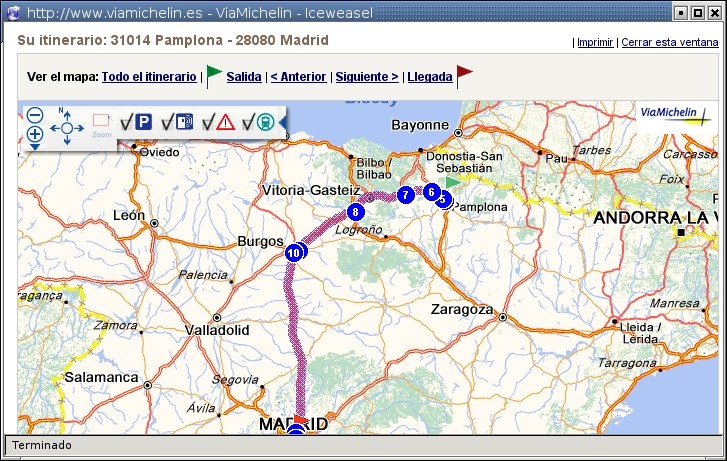Toggle the parking layer checkbox
Image resolution: width=727 pixels, height=461 pixels.
point(127,122)
